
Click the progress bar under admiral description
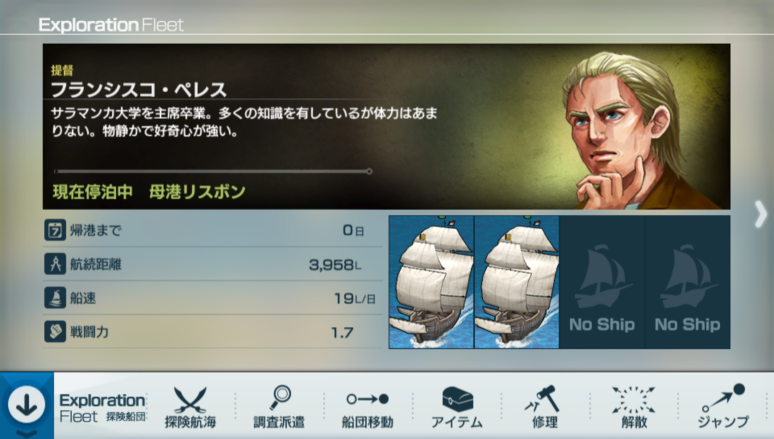[213, 171]
